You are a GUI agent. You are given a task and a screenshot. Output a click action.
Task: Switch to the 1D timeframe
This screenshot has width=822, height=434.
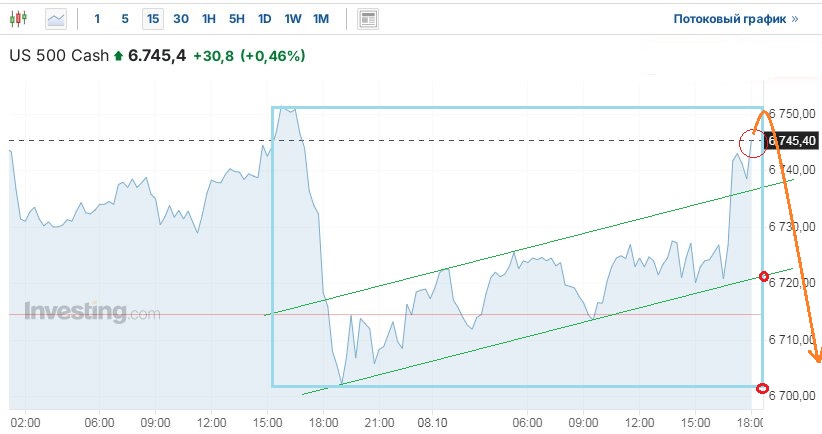(x=264, y=19)
